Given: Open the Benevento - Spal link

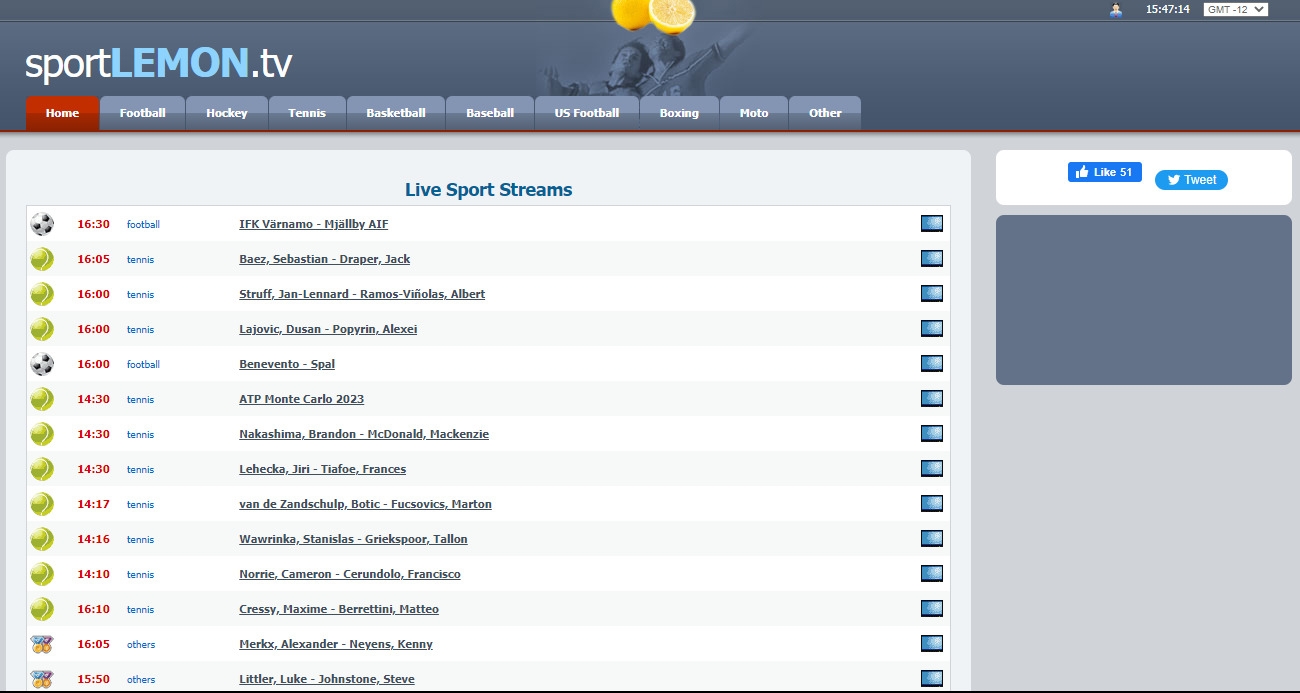Looking at the screenshot, I should tap(287, 364).
